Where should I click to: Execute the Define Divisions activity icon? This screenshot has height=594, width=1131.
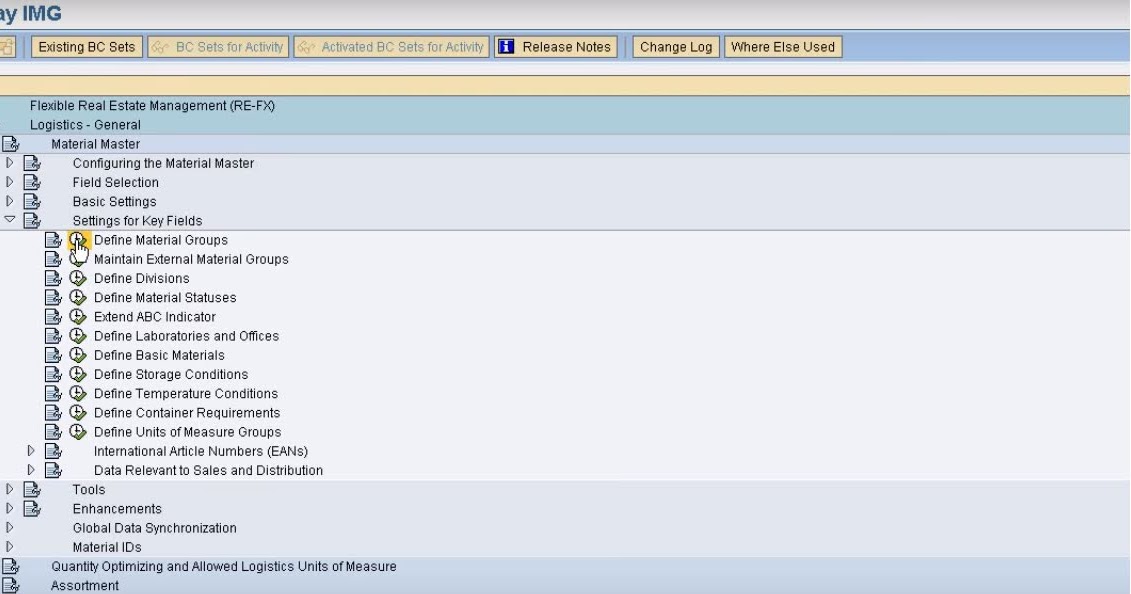coord(78,278)
